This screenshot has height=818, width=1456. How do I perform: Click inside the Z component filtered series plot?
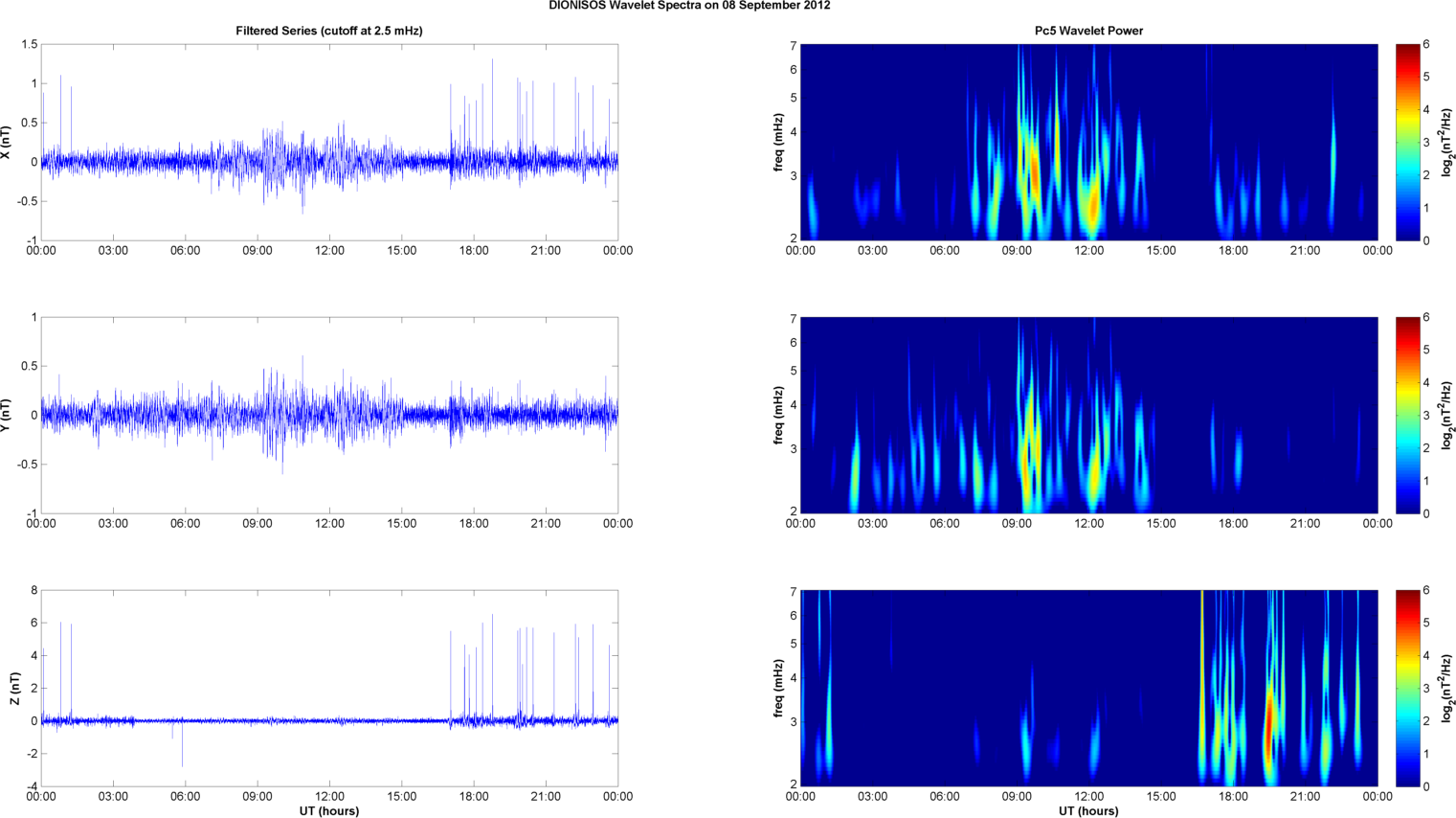click(329, 689)
